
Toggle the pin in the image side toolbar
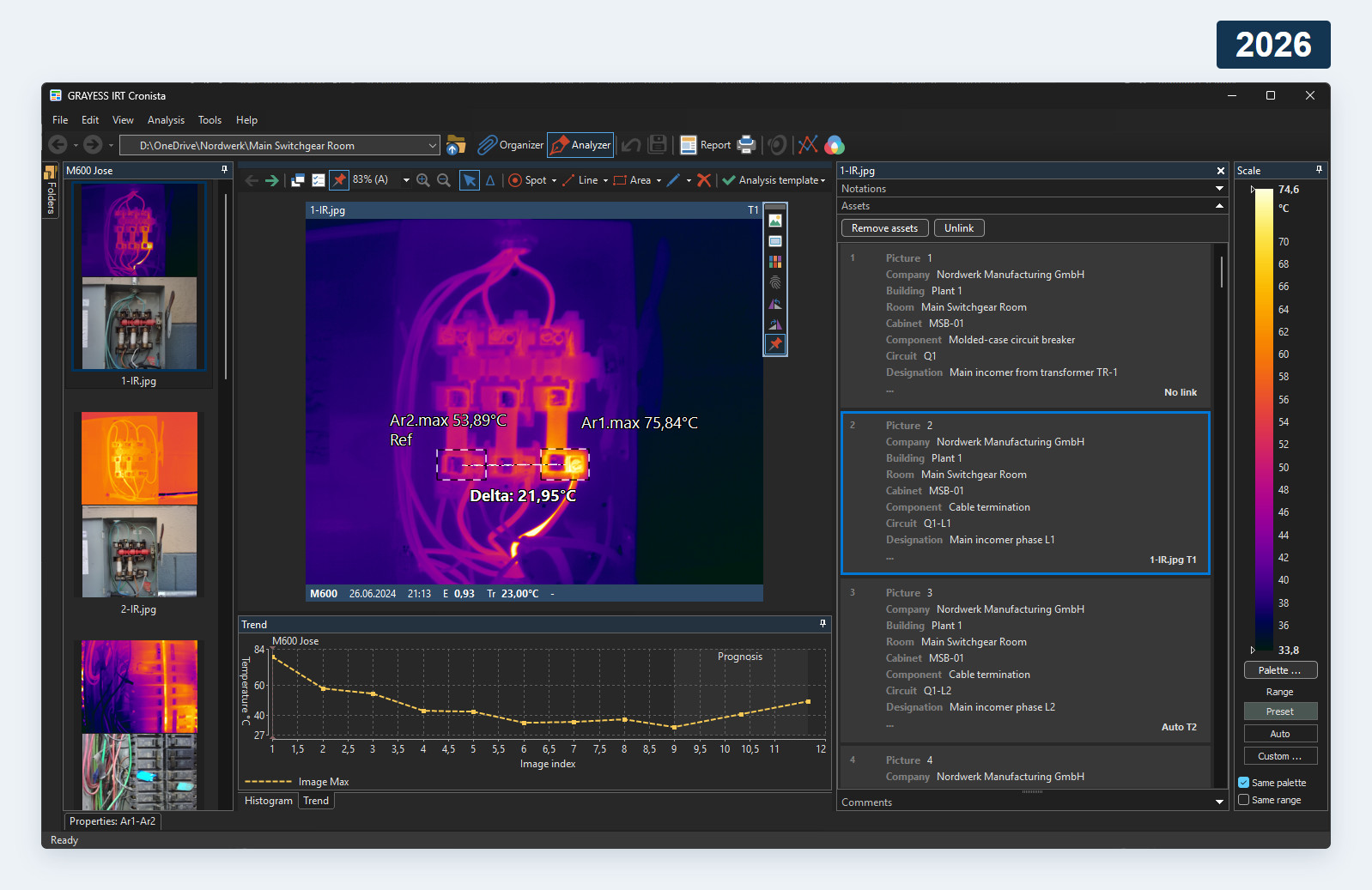tap(775, 344)
